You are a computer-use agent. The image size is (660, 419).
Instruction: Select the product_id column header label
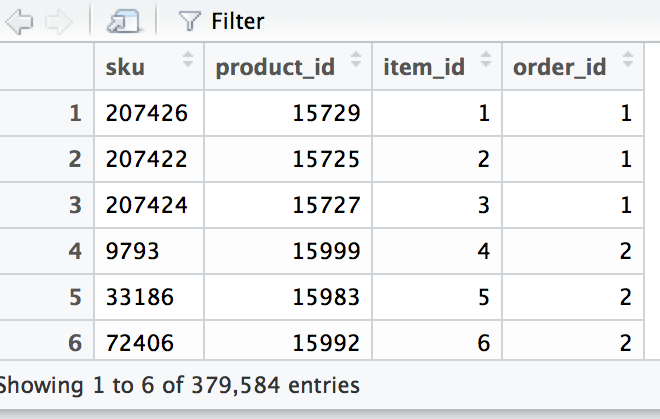click(275, 67)
